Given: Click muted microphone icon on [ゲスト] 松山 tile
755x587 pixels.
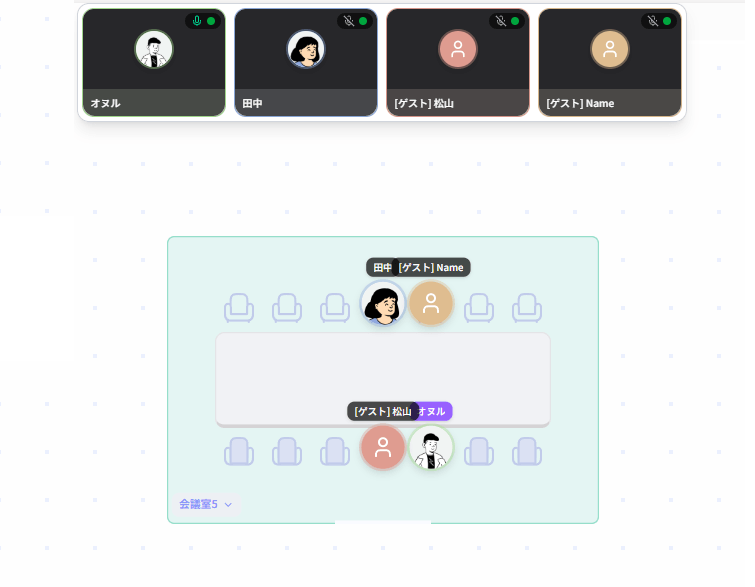Looking at the screenshot, I should click(501, 21).
